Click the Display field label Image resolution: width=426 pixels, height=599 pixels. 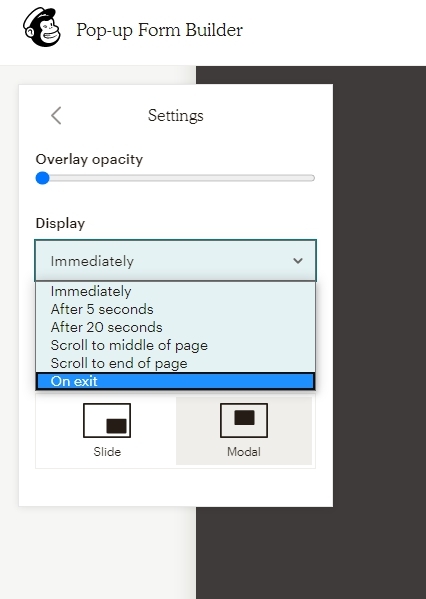[60, 223]
